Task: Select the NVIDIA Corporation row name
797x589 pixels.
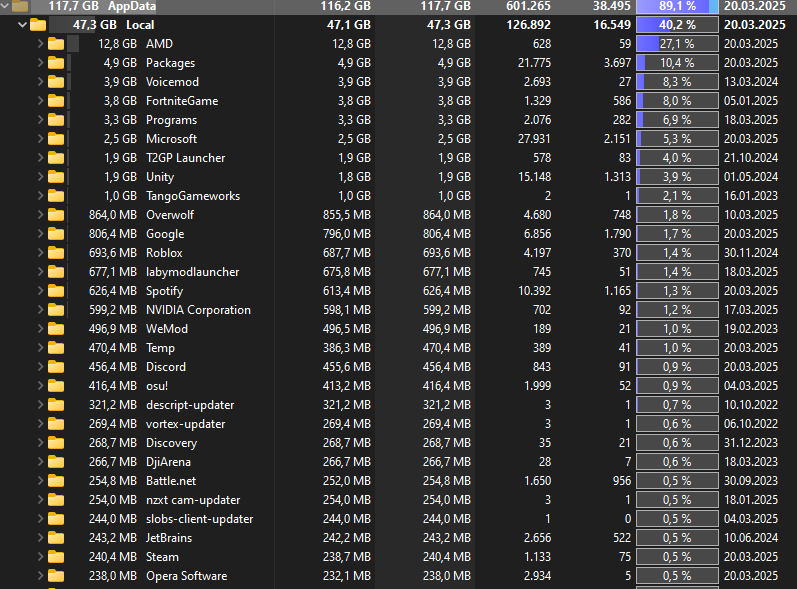Action: coord(198,310)
